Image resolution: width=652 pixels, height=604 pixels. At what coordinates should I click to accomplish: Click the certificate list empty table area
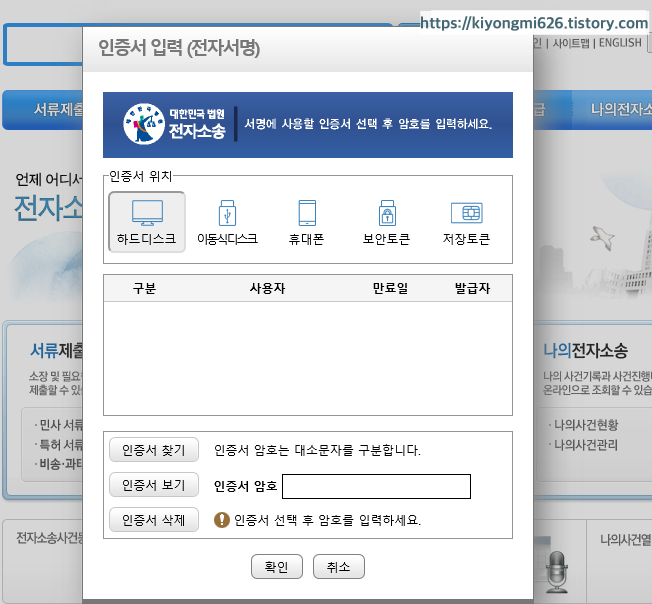pos(308,358)
